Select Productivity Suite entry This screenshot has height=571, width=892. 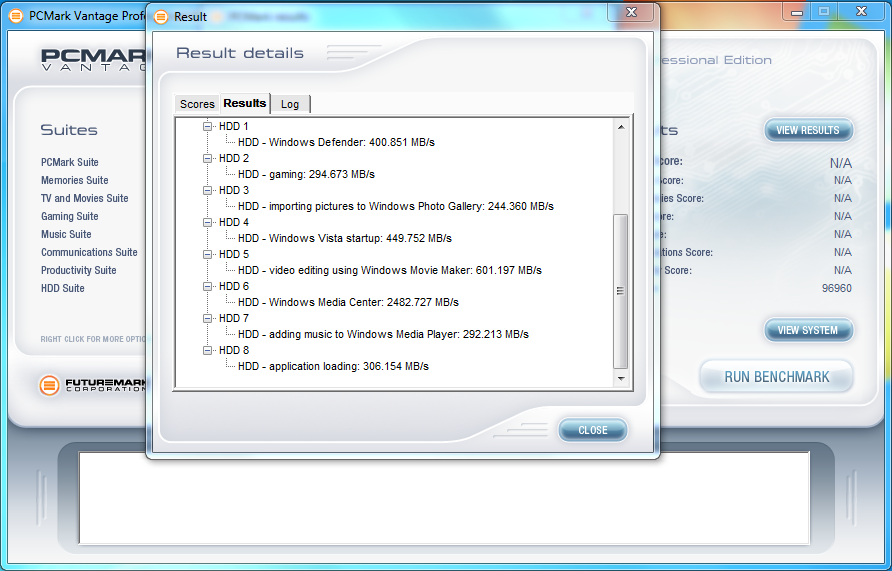79,270
